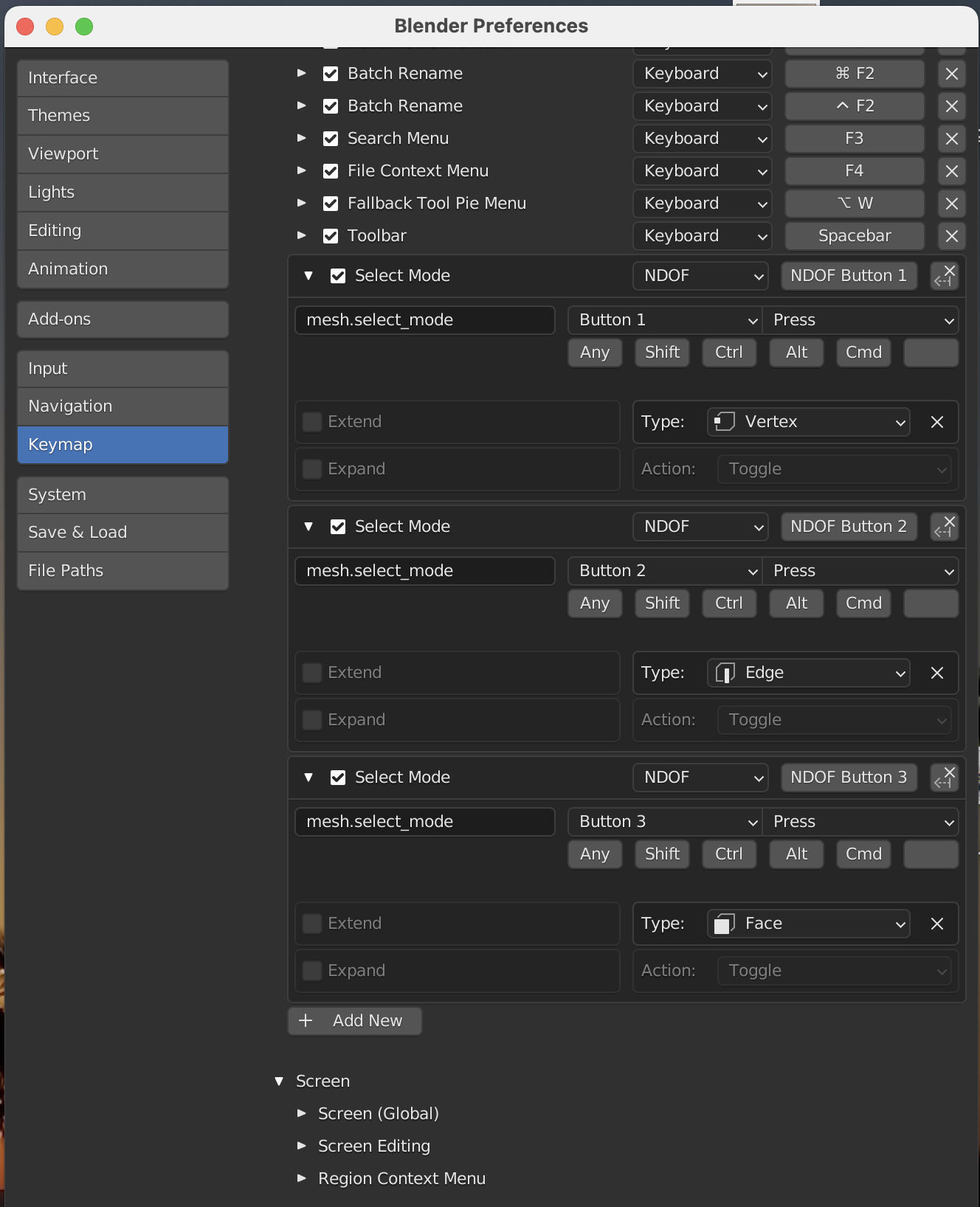The image size is (980, 1207).
Task: Restore the NDOF Button 2 Select Mode item
Action: [945, 527]
